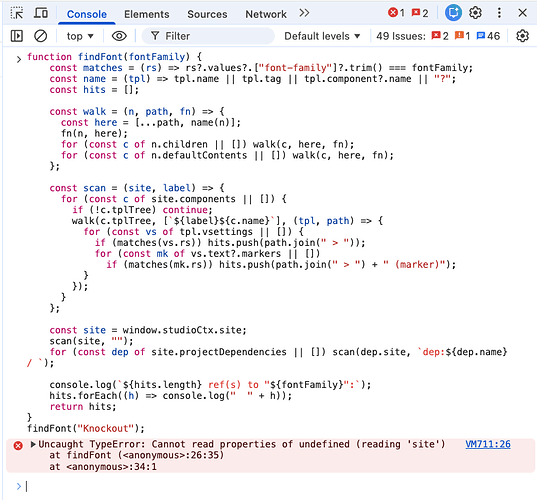
Task: Open the console settings gear icon
Action: [522, 36]
